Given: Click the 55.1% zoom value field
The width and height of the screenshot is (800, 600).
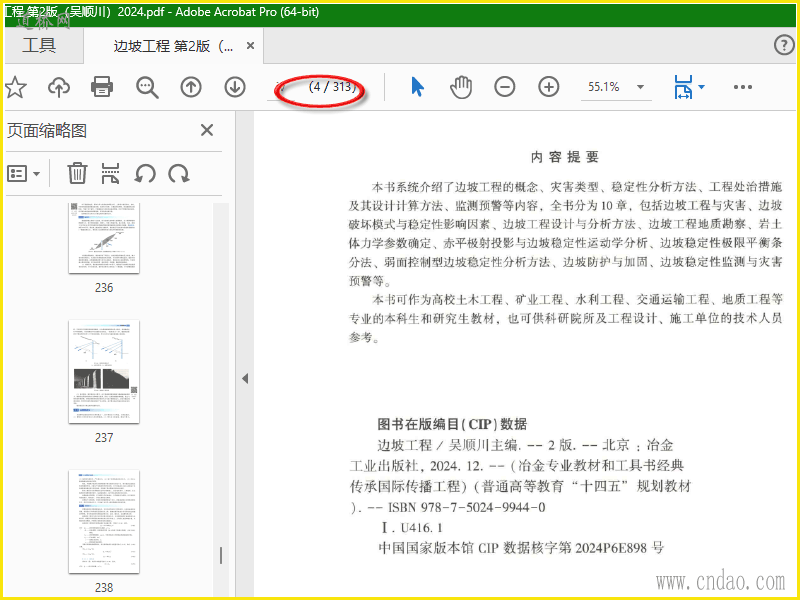Looking at the screenshot, I should tap(604, 87).
